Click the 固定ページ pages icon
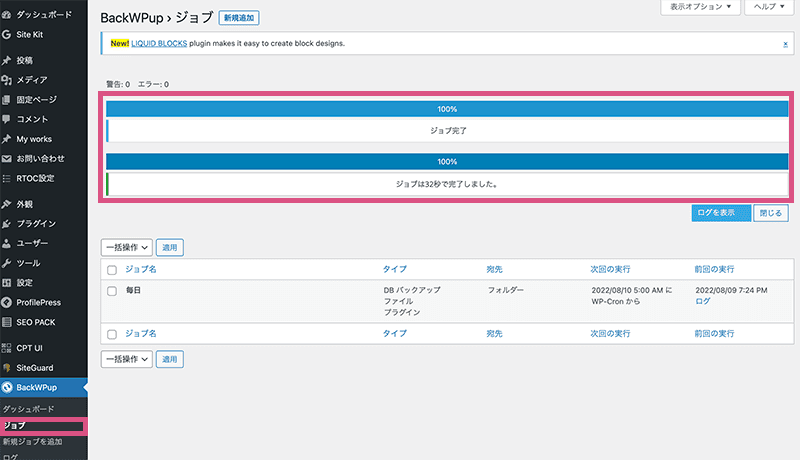 6,100
